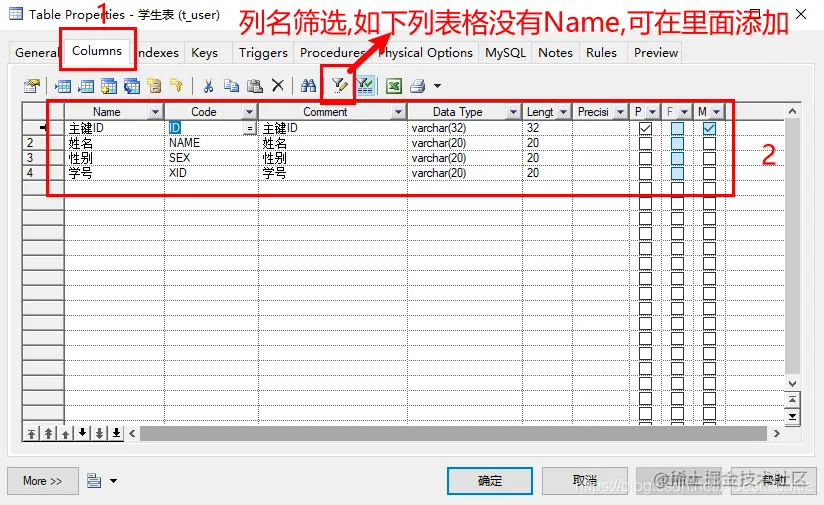Click the Insert a Row icon

pos(63,86)
